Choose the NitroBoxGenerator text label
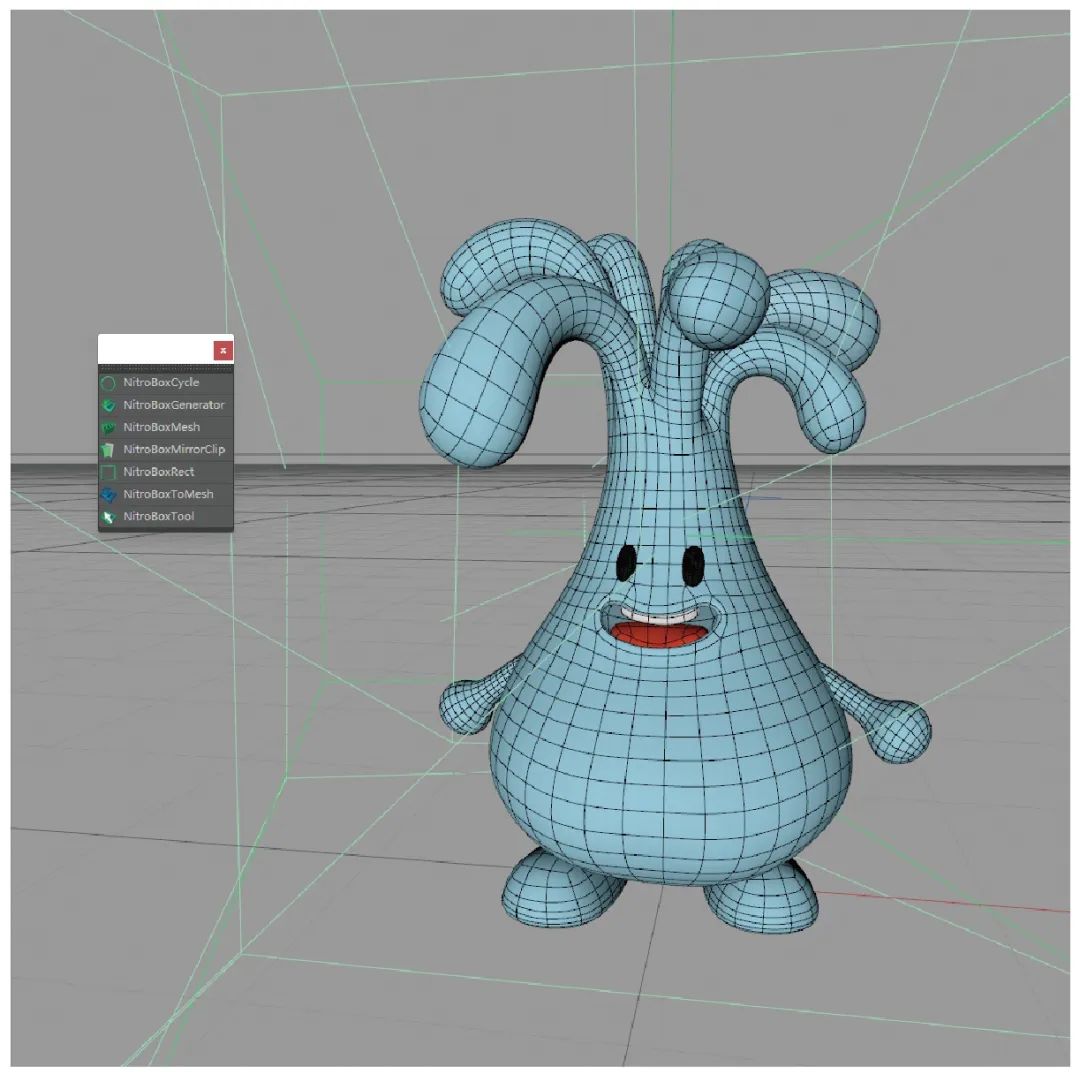The image size is (1080, 1082). [x=174, y=405]
